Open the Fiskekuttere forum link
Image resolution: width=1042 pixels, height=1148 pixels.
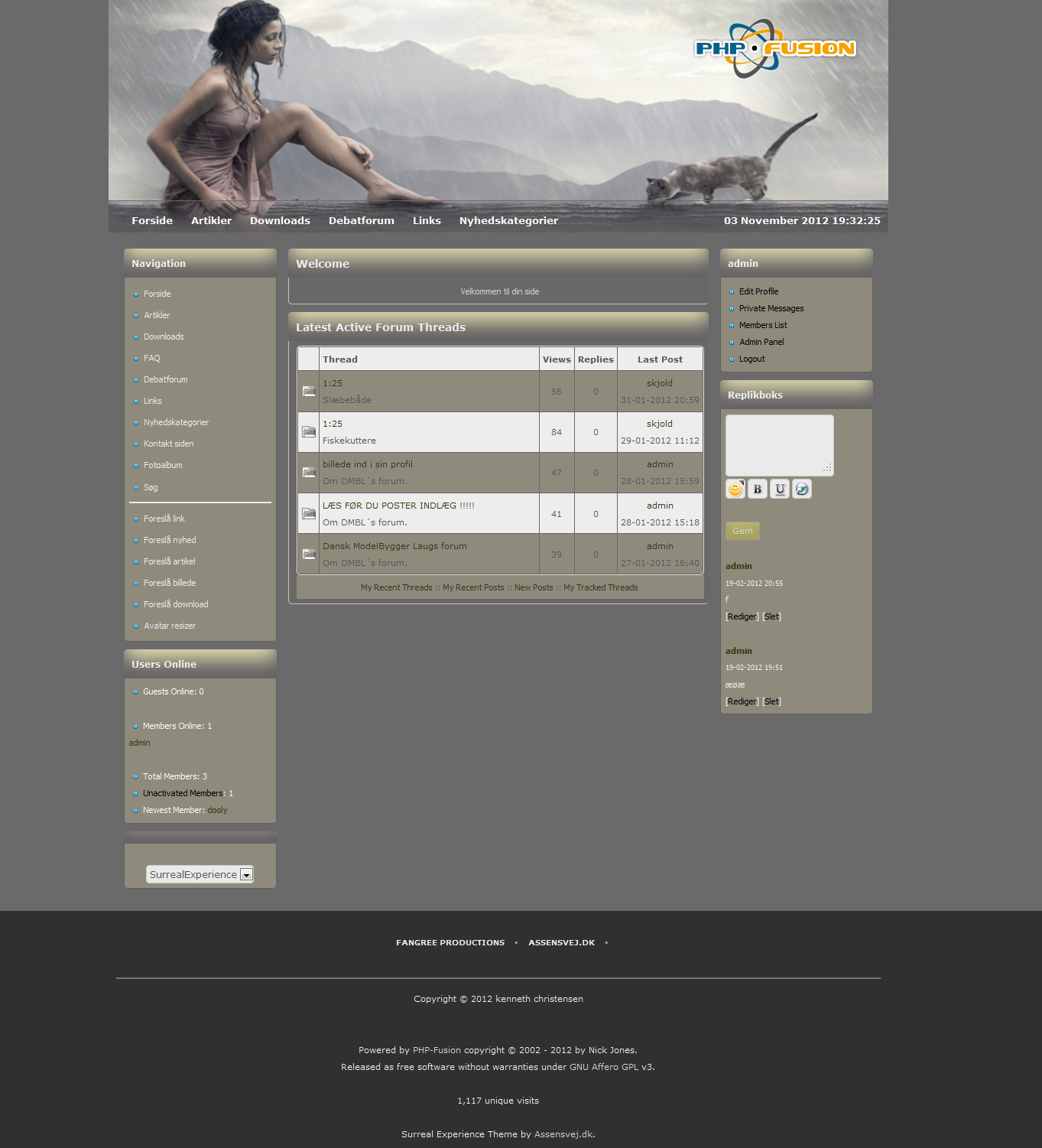pyautogui.click(x=349, y=441)
